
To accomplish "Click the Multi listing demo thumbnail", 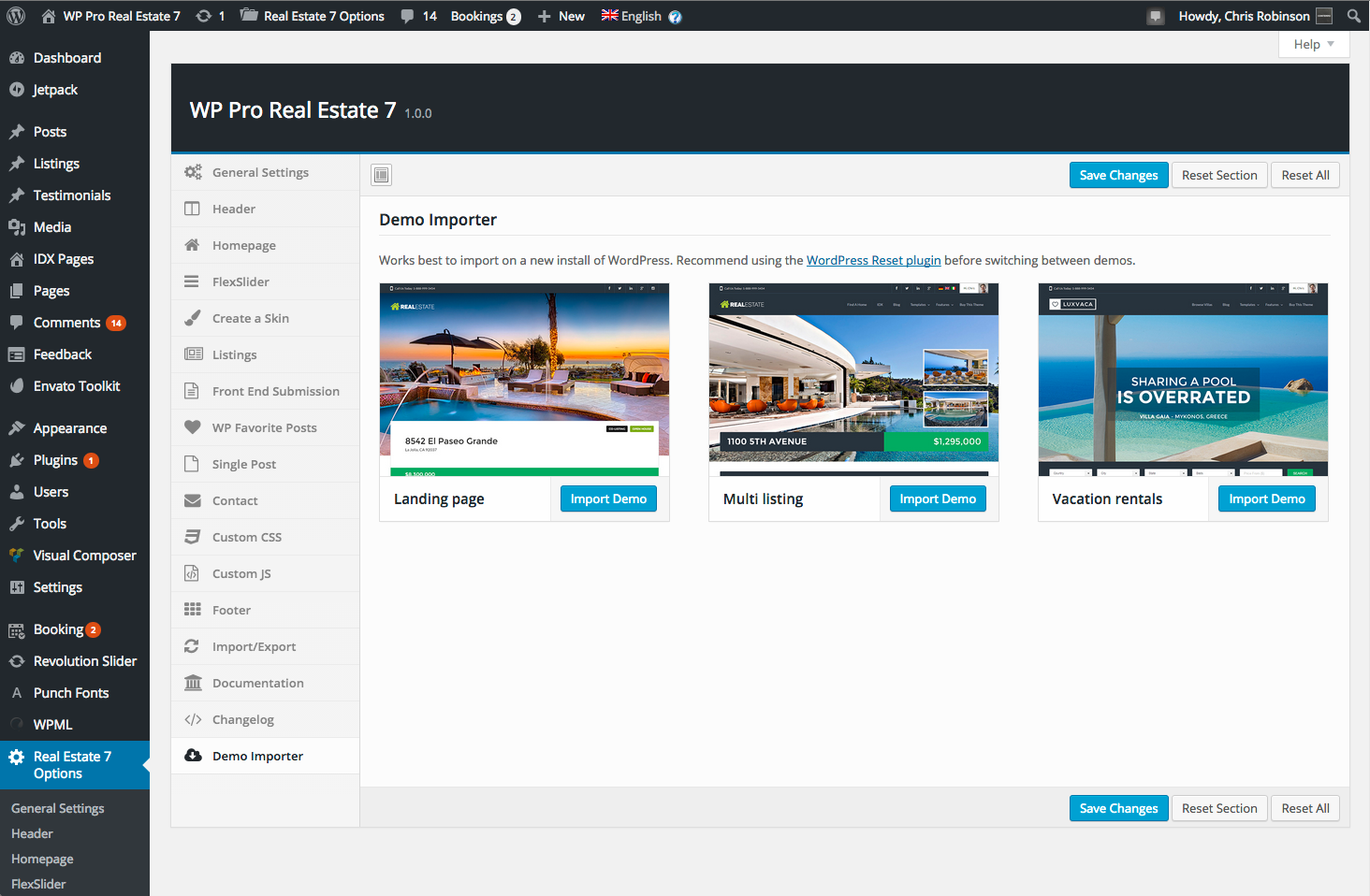I will (x=853, y=380).
